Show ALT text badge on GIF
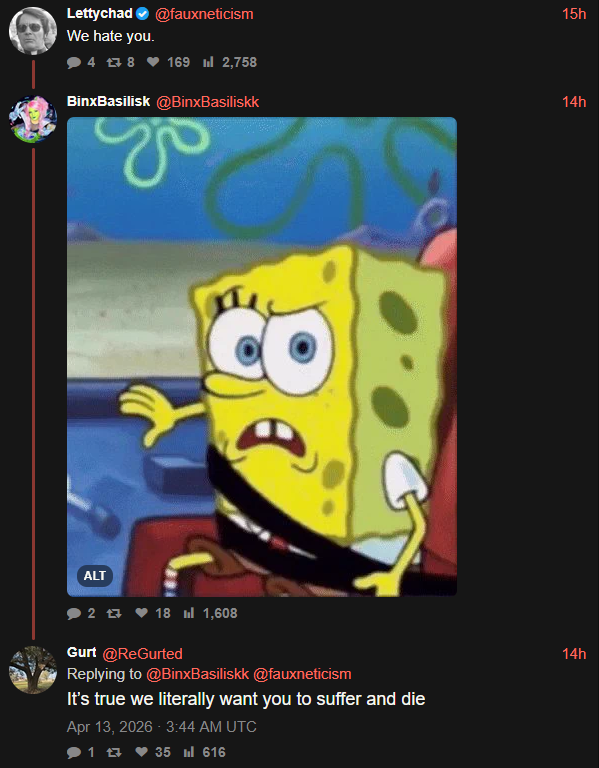599x768 pixels. pos(95,576)
